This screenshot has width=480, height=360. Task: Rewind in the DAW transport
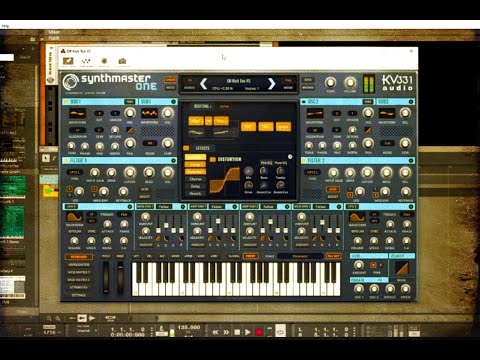tap(215, 332)
